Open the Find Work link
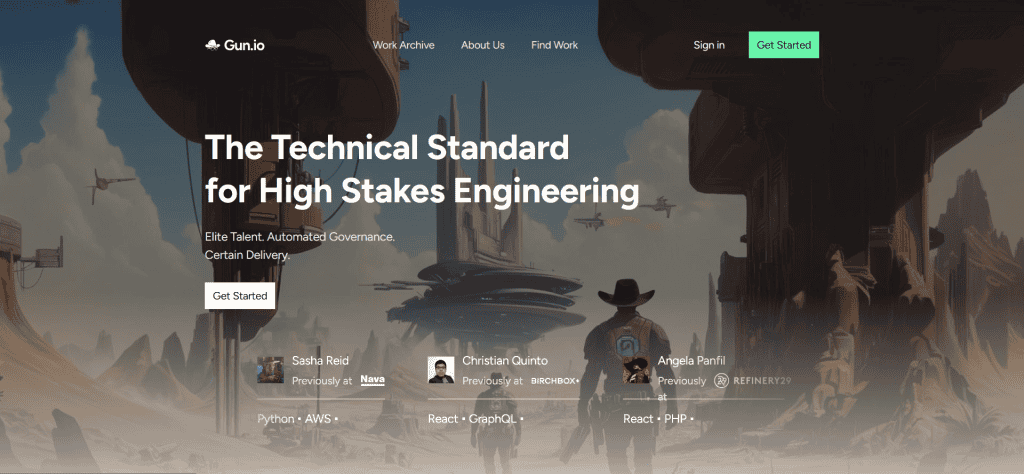 (x=554, y=45)
